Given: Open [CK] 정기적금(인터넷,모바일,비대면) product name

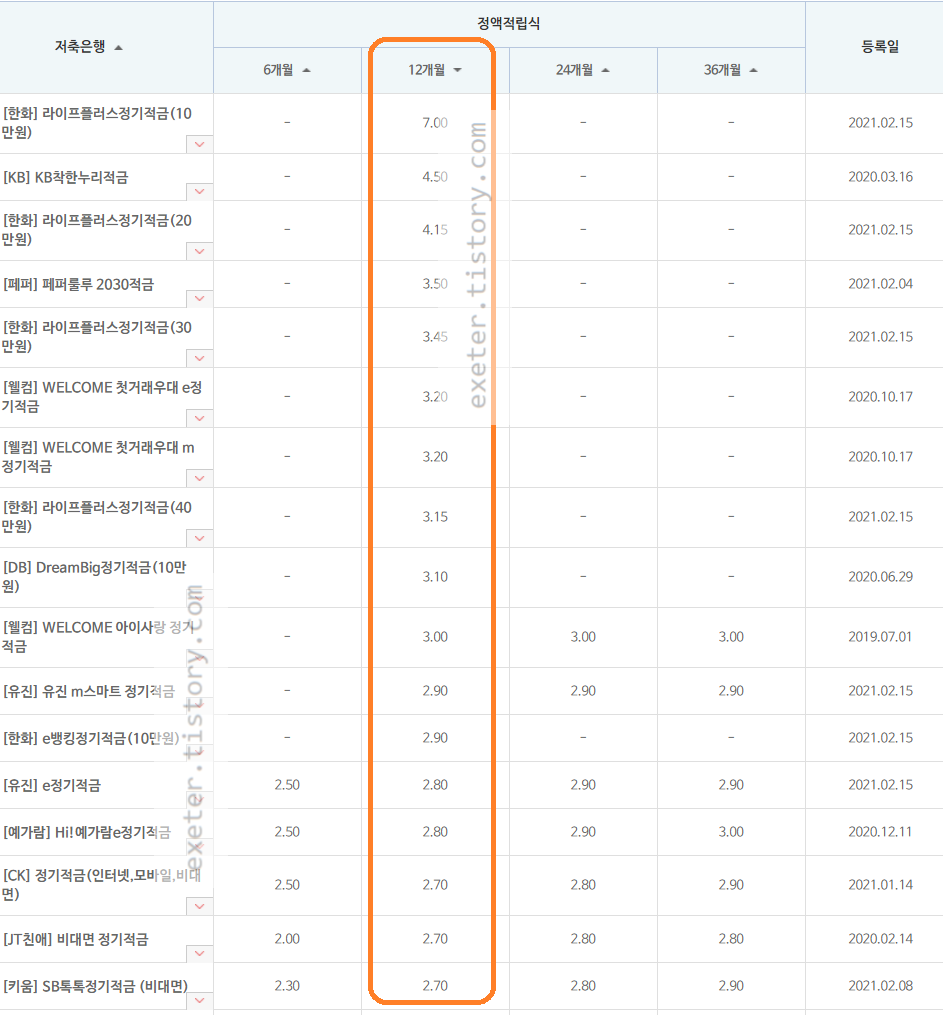Looking at the screenshot, I should [x=102, y=884].
